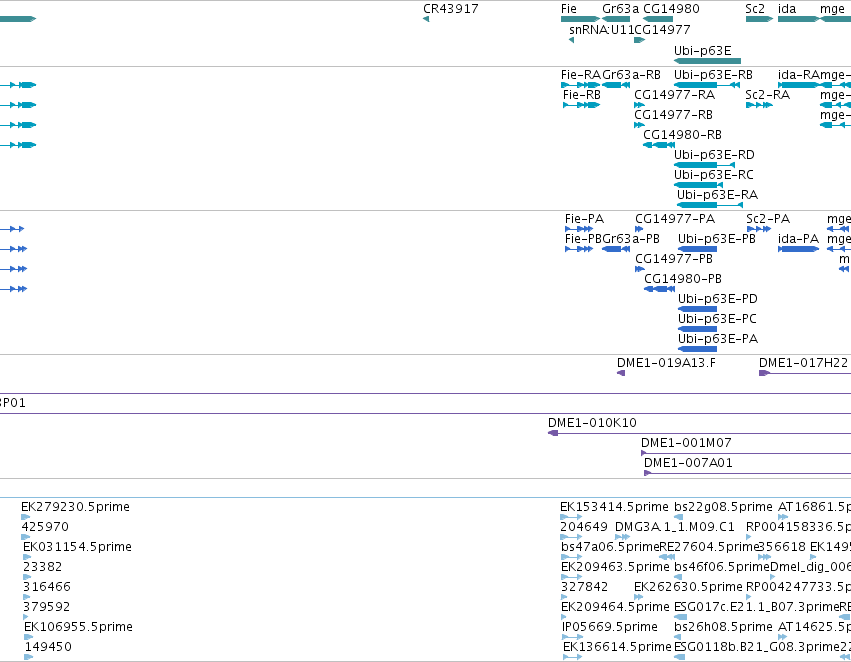Image resolution: width=851 pixels, height=662 pixels.
Task: Click EST DMG3A.1_1.M09.C1
Action: (x=675, y=527)
